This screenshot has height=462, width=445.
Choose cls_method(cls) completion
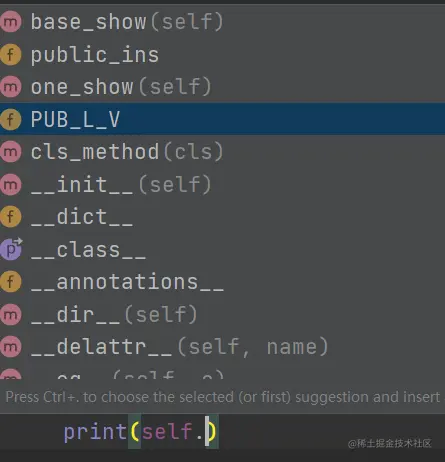(222, 152)
